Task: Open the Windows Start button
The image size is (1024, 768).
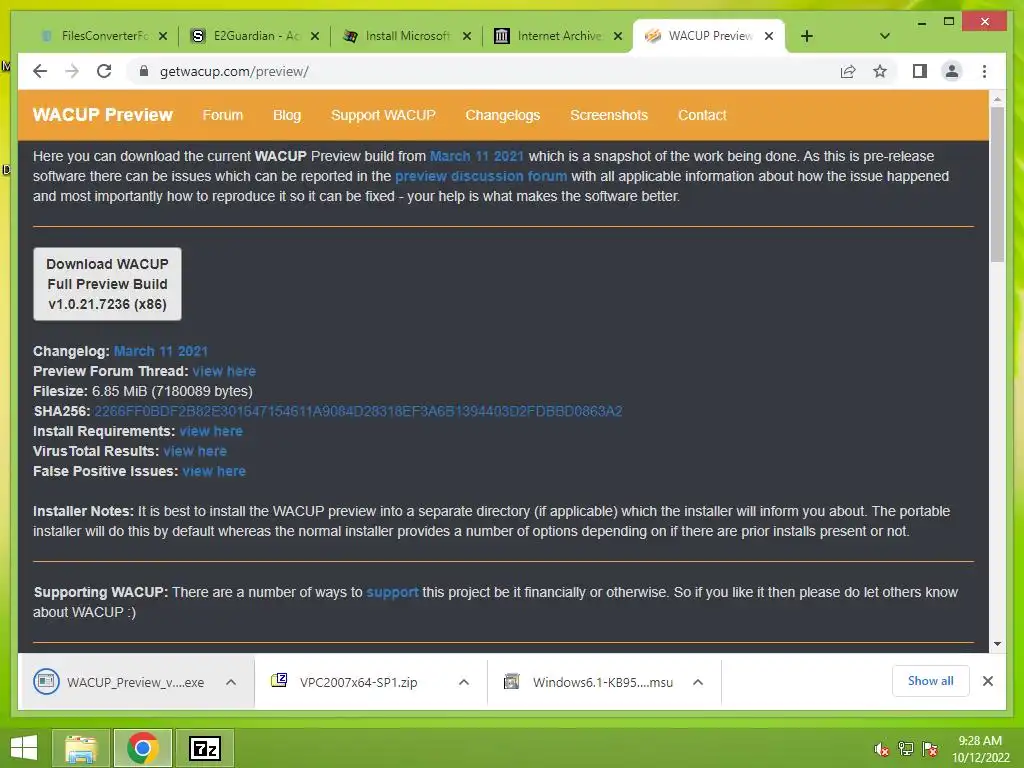Action: (x=24, y=748)
